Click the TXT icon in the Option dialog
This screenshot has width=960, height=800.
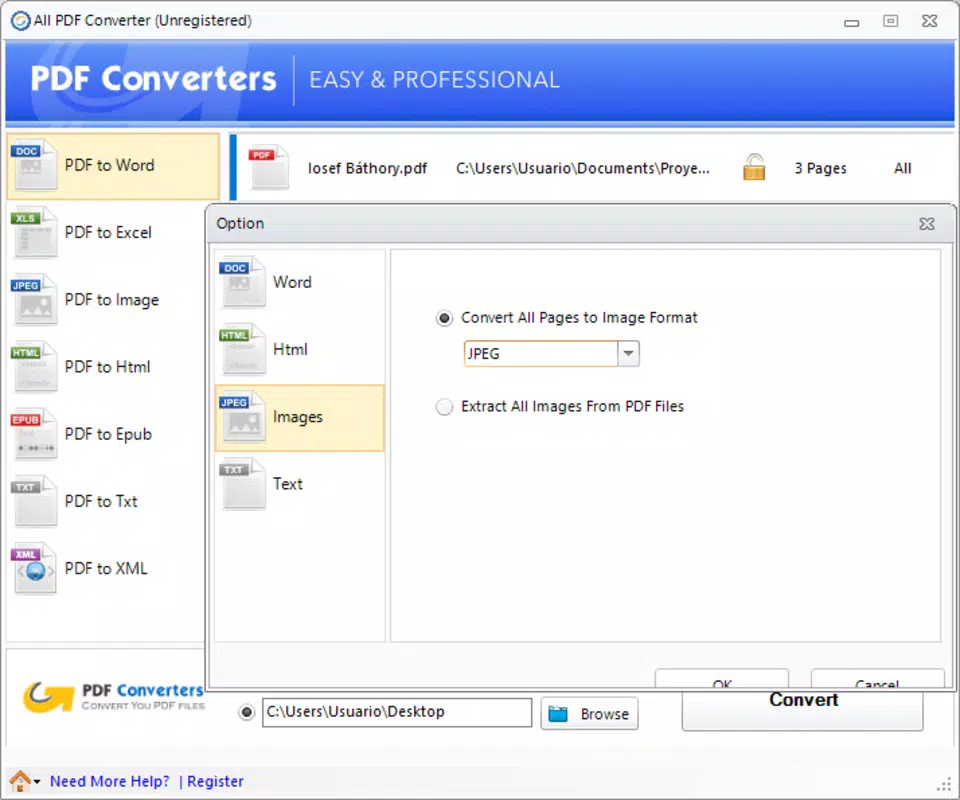(242, 484)
